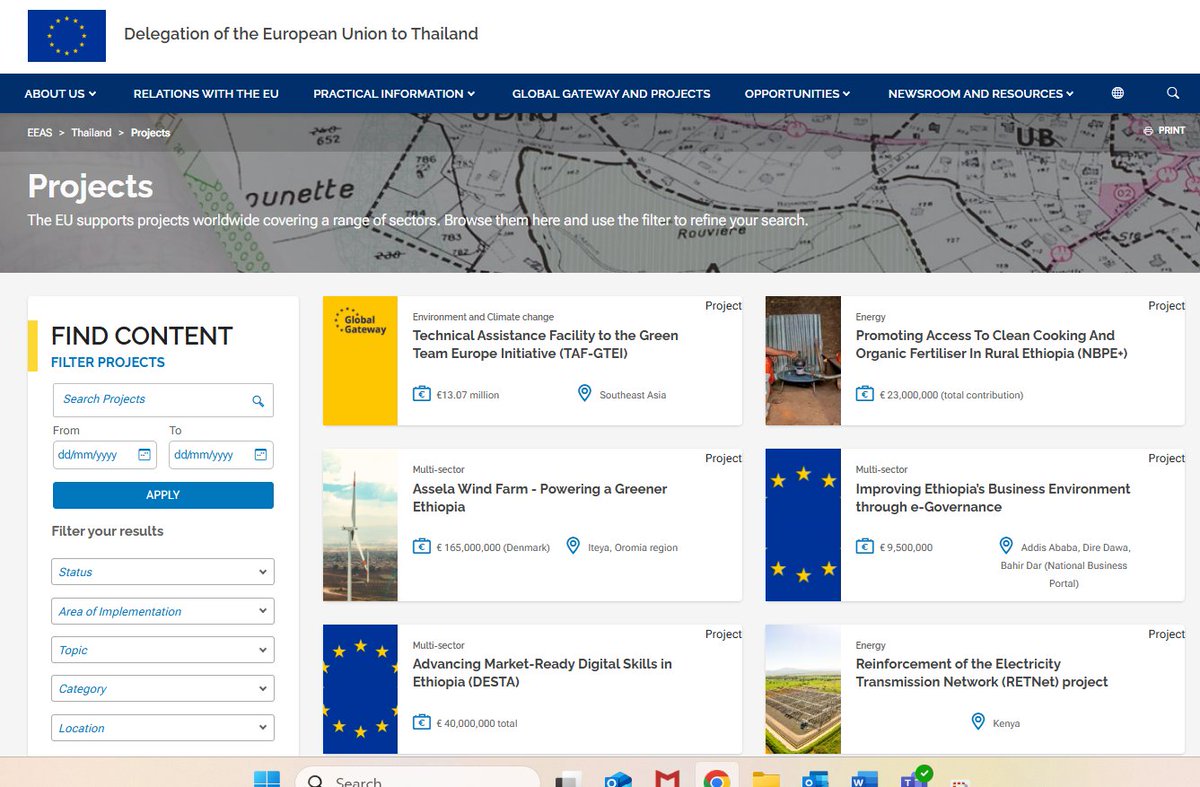Expand the Status filter dropdown
1200x787 pixels.
(x=162, y=571)
